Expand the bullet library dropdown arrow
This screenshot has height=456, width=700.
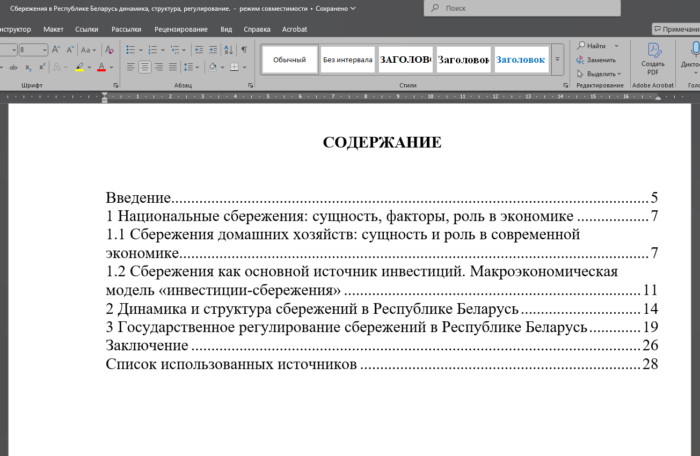click(141, 50)
